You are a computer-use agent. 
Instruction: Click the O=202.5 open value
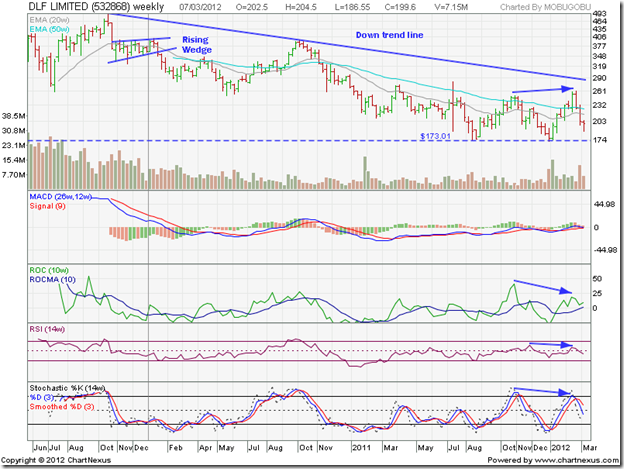point(252,7)
